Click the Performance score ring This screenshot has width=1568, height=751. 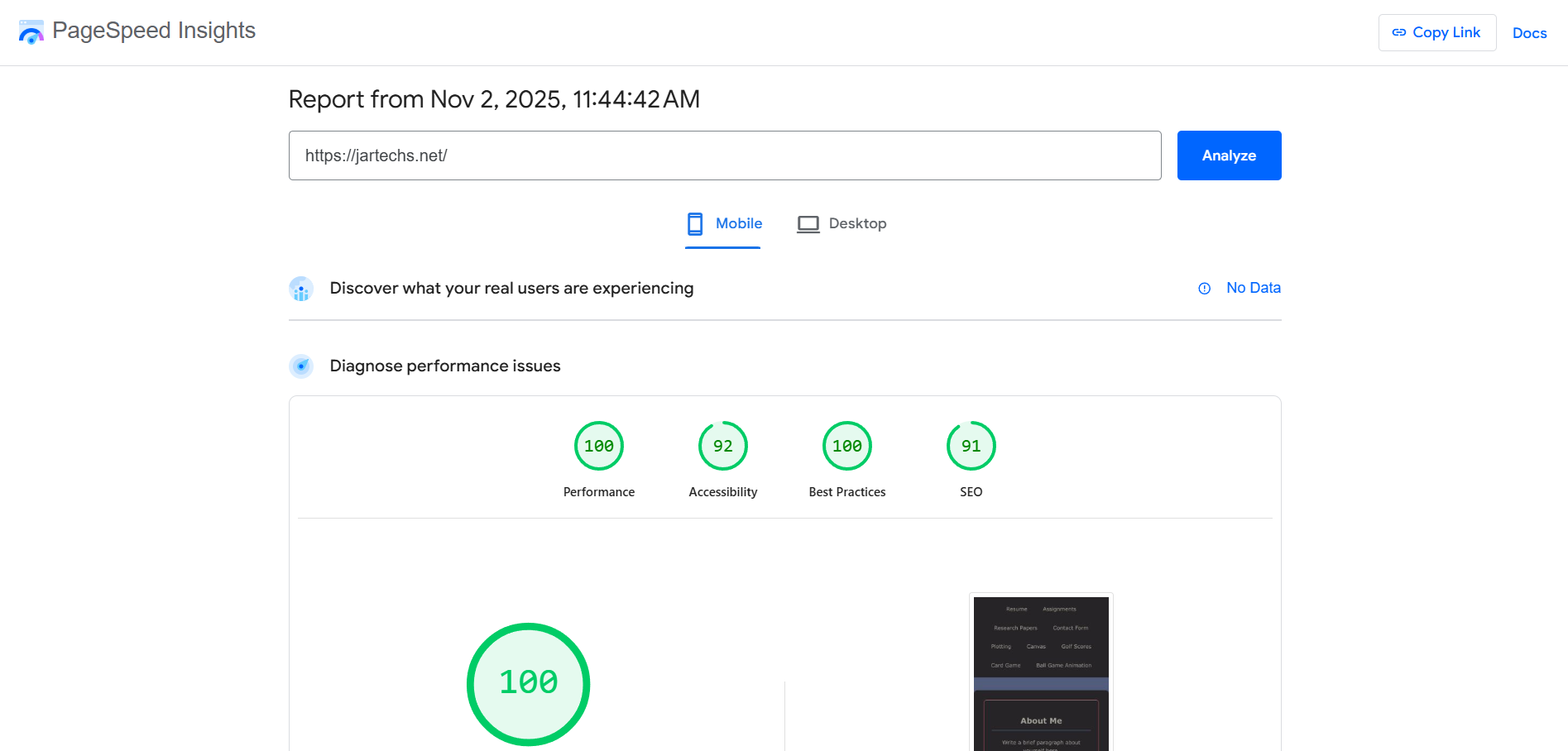(x=598, y=445)
